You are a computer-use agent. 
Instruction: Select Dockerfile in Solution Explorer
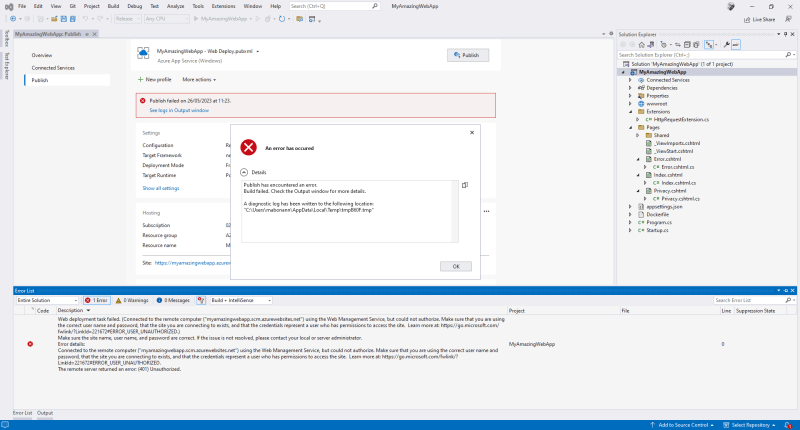click(658, 215)
